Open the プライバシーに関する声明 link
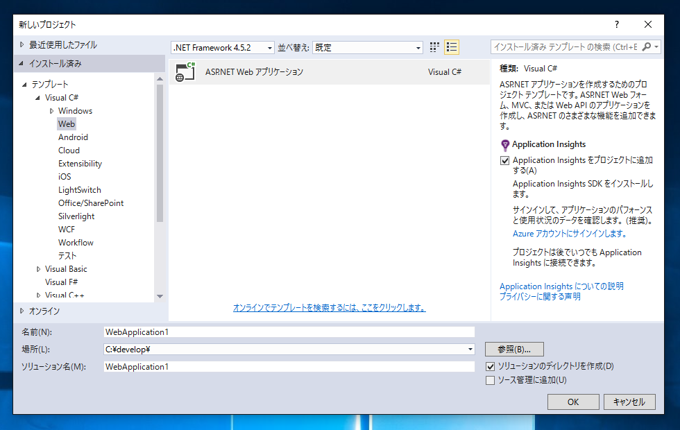This screenshot has height=430, width=680. tap(539, 296)
